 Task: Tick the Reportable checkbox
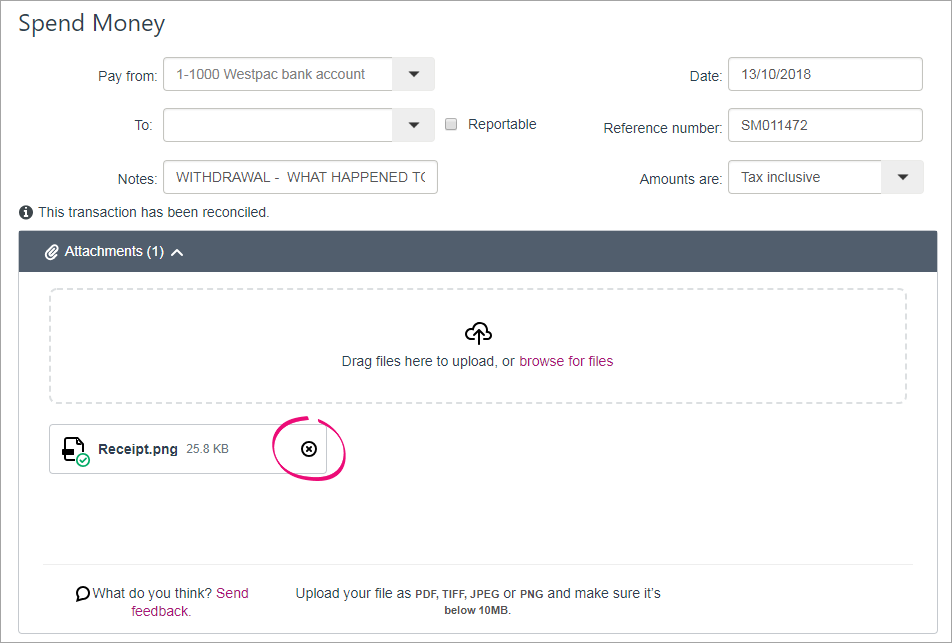(451, 124)
